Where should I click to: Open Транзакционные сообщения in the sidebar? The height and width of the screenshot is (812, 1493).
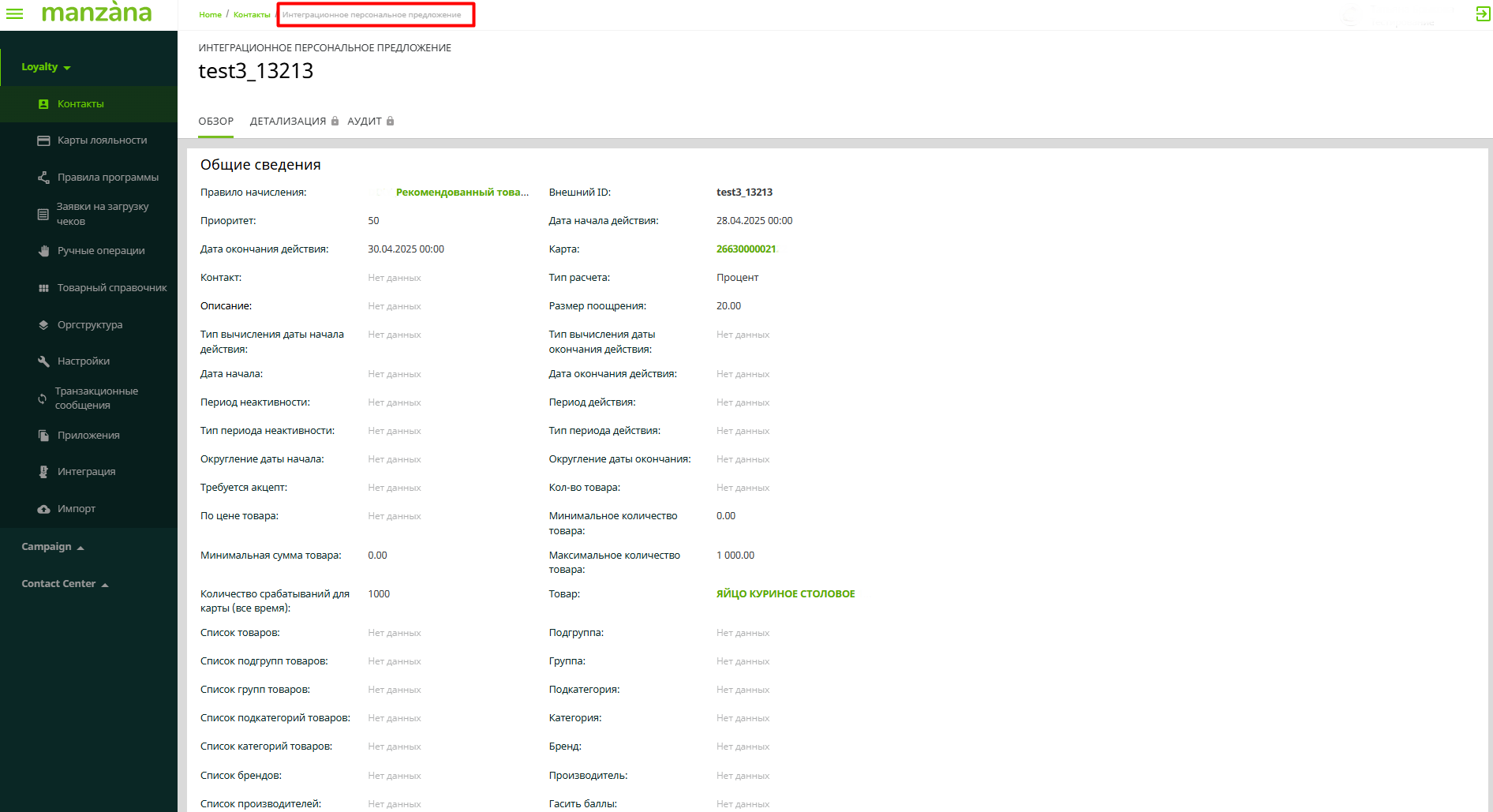pyautogui.click(x=95, y=399)
